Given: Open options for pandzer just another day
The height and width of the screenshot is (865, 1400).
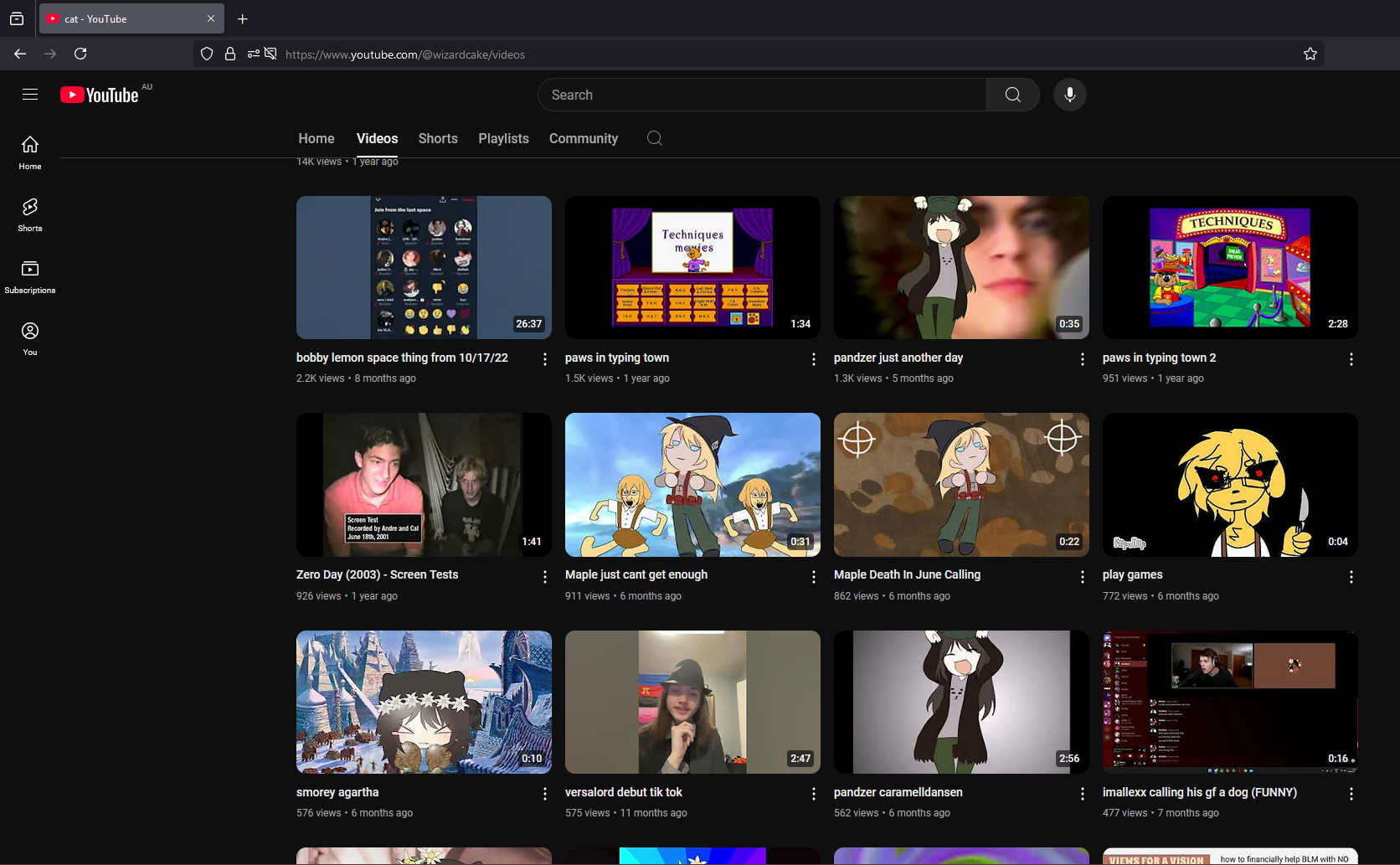Looking at the screenshot, I should (1083, 359).
